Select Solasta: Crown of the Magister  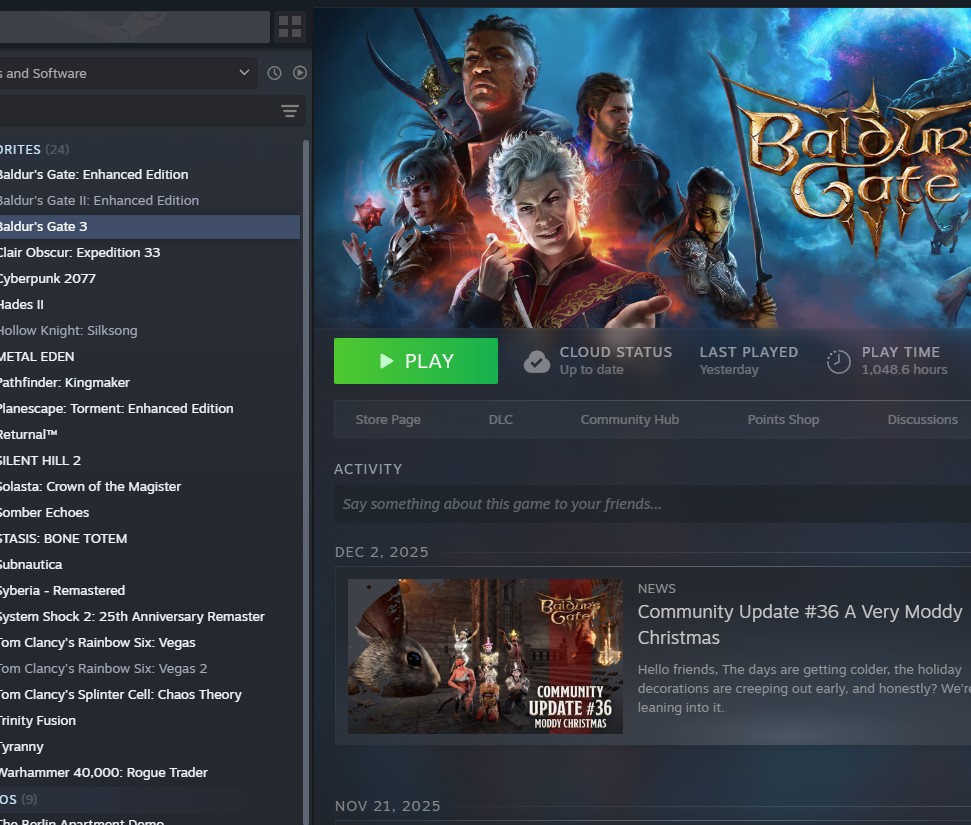point(150,487)
